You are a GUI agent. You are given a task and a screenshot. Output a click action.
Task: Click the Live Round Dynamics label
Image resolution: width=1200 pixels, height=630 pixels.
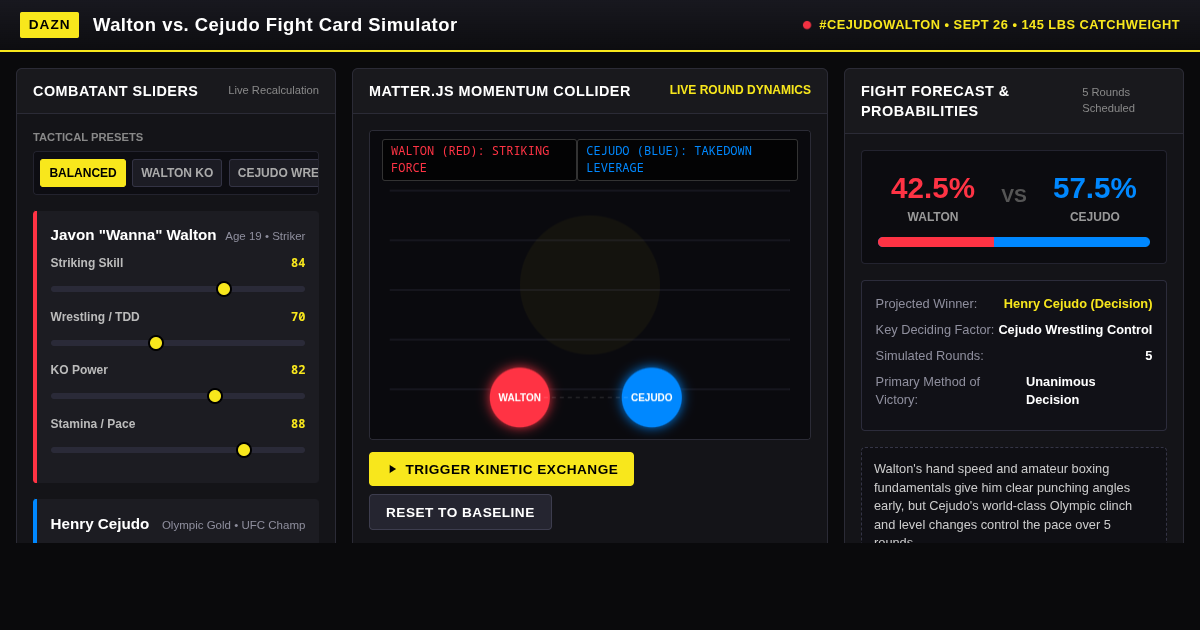(740, 90)
